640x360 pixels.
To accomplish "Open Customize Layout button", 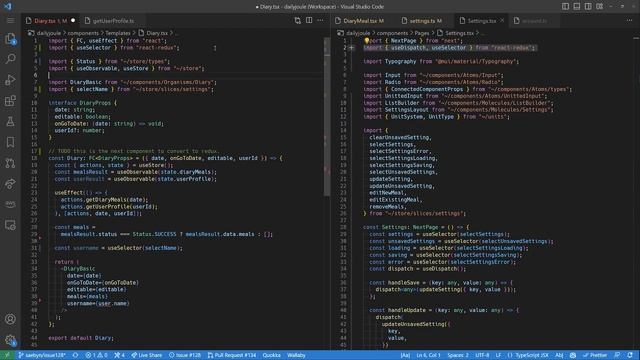I will pos(600,7).
